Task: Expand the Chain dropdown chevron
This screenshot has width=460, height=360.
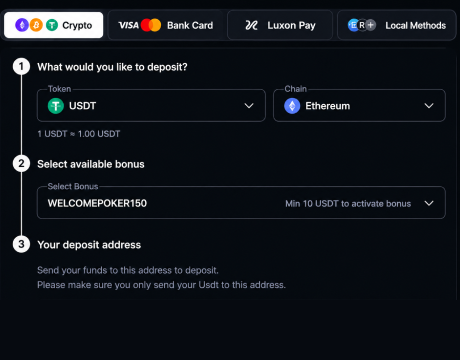Action: click(429, 106)
